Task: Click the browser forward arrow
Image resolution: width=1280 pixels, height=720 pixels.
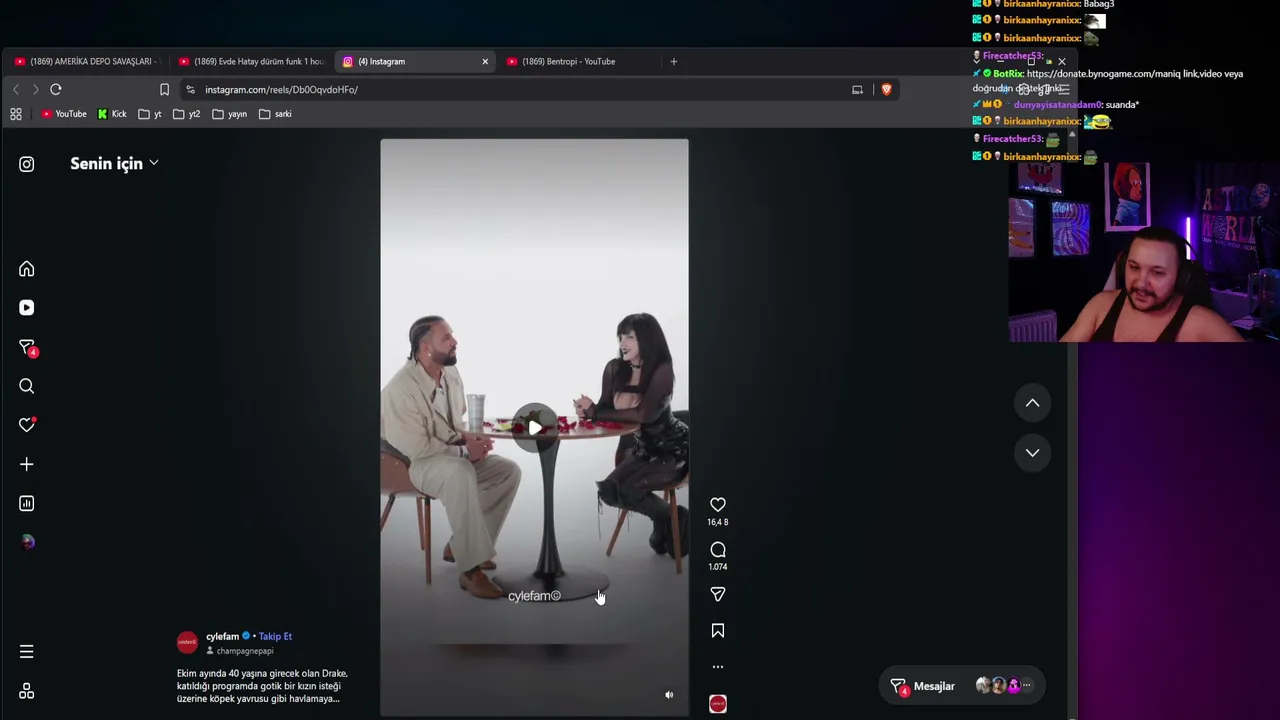Action: 35,89
